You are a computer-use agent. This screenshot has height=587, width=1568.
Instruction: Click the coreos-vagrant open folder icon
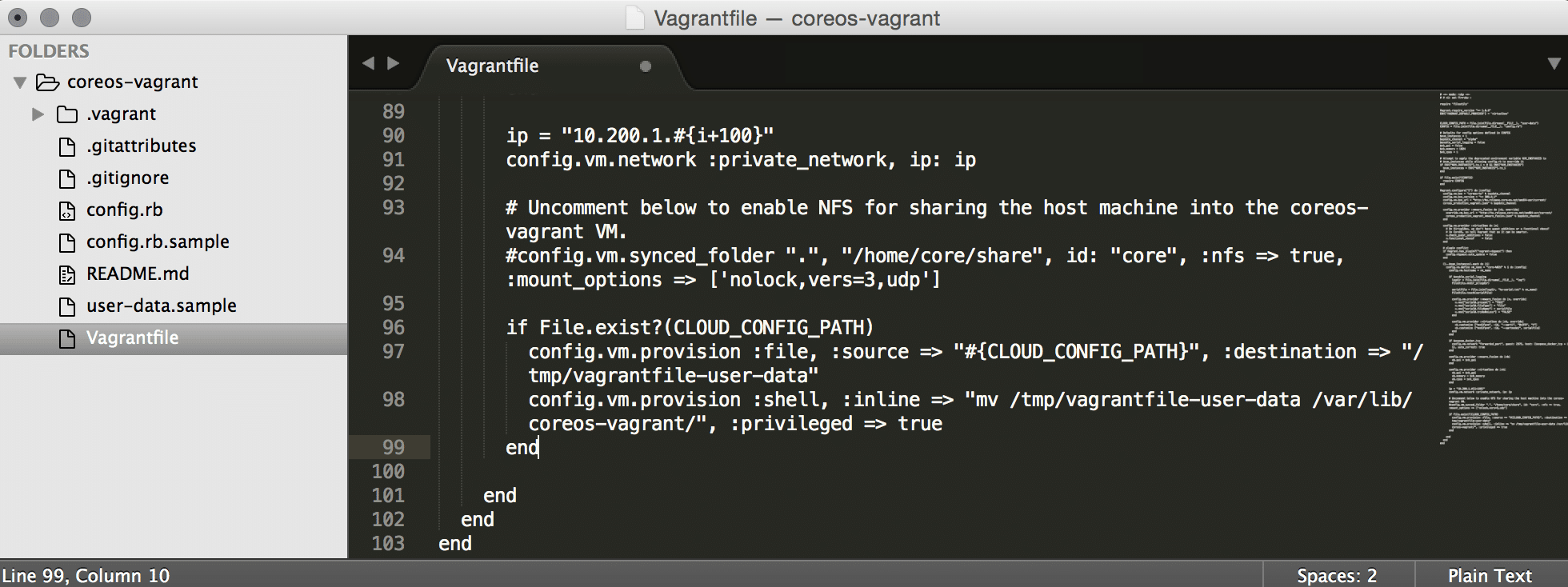(48, 82)
